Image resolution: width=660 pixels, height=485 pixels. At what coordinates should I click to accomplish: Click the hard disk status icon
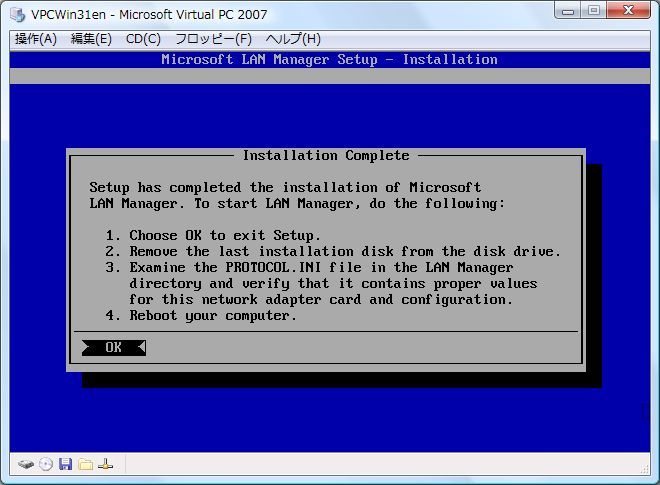coord(26,464)
